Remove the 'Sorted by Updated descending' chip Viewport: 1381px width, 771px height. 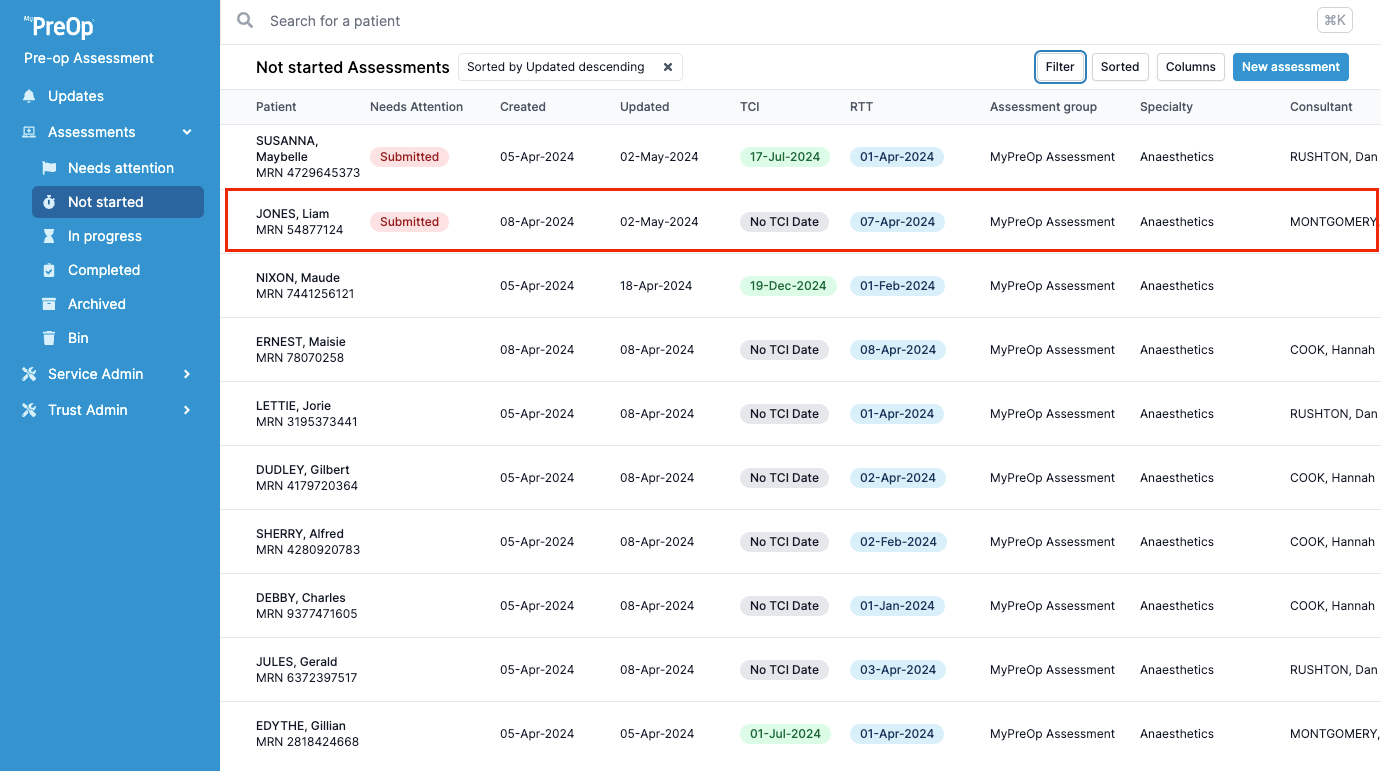click(x=668, y=67)
